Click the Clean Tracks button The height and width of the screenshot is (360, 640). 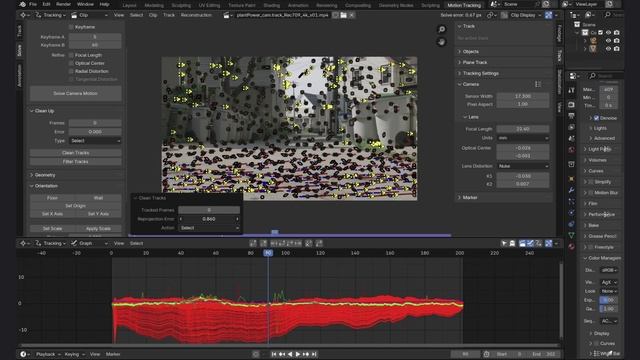pos(76,153)
